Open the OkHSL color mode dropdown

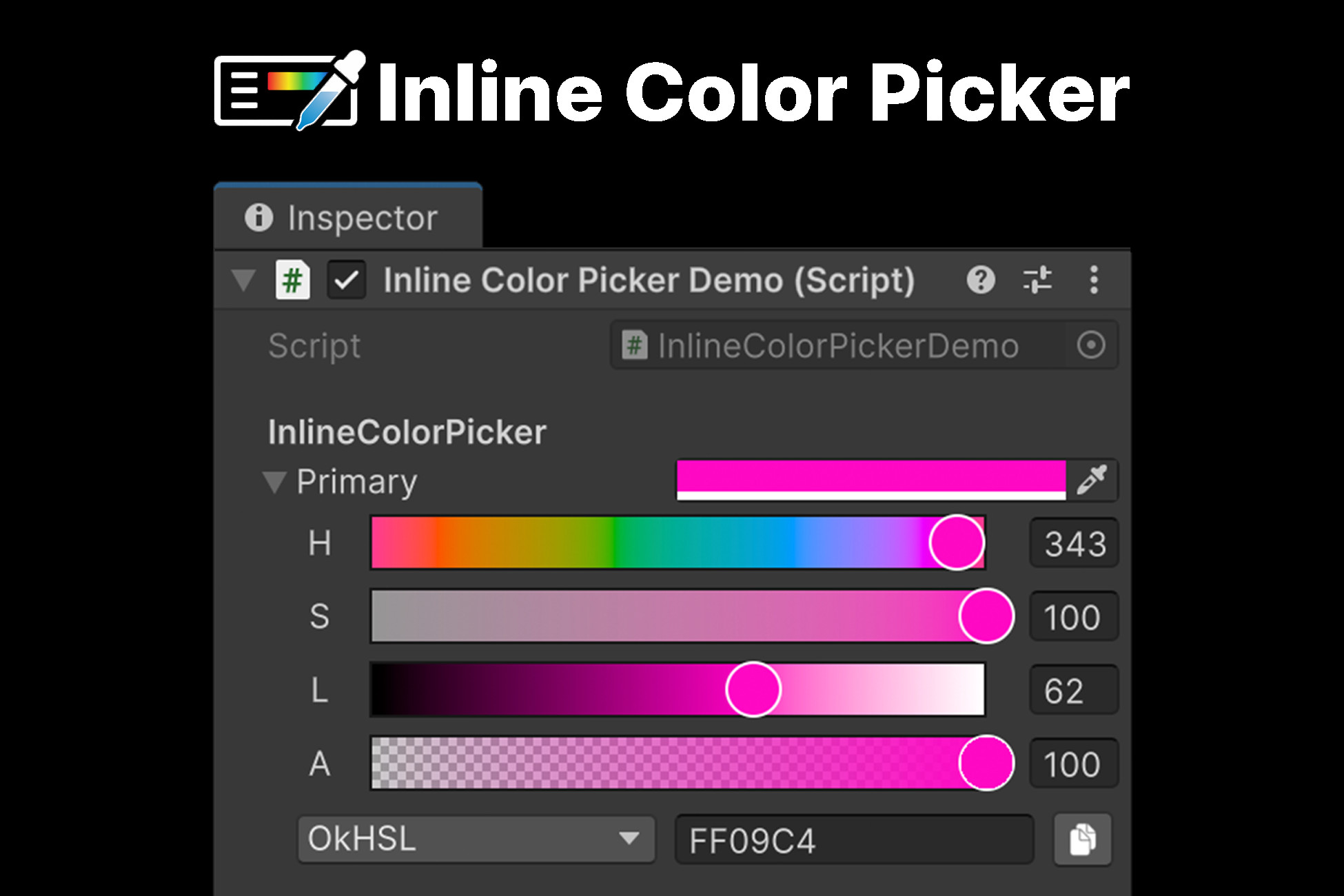476,839
